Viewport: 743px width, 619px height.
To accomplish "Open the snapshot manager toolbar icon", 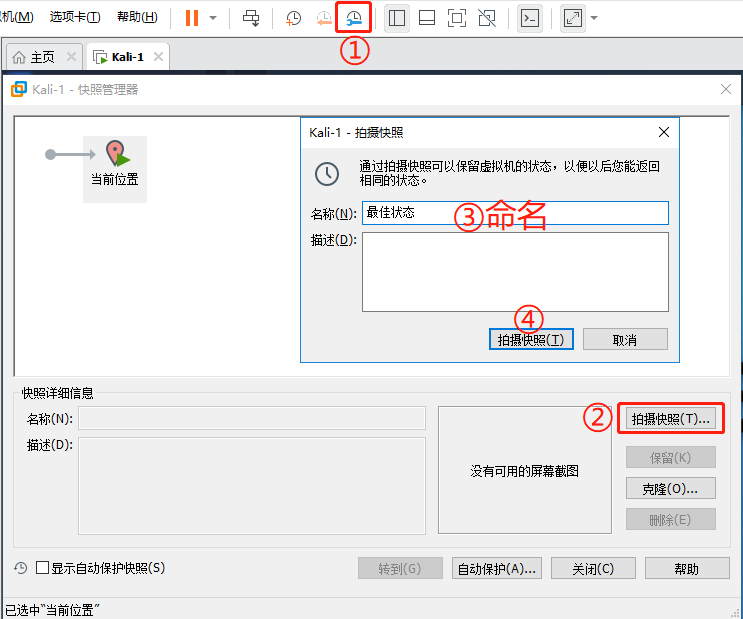I will [x=353, y=18].
